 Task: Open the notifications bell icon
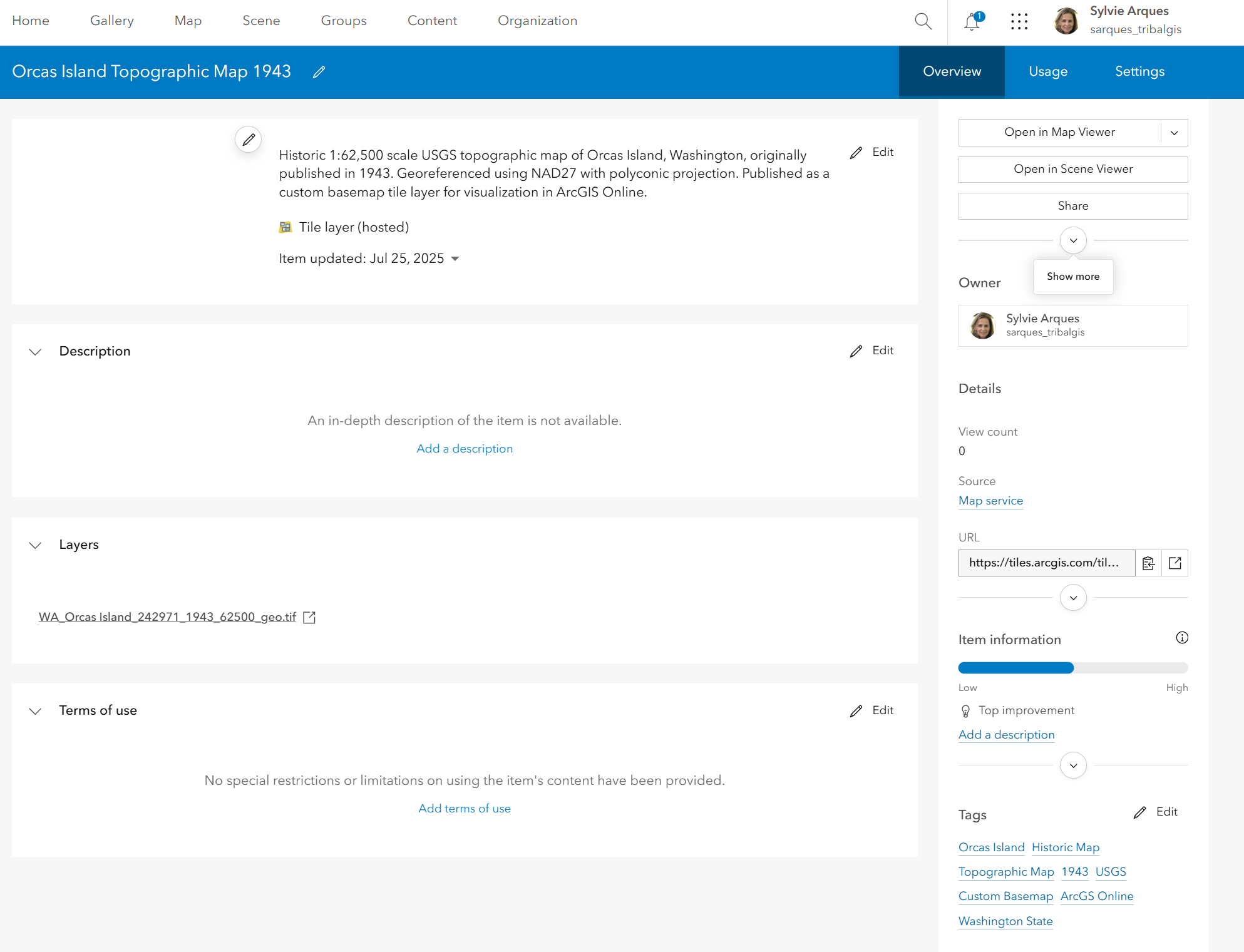pos(972,21)
